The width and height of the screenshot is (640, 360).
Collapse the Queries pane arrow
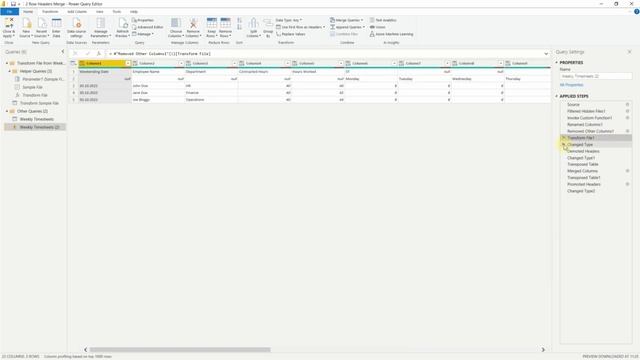62,52
